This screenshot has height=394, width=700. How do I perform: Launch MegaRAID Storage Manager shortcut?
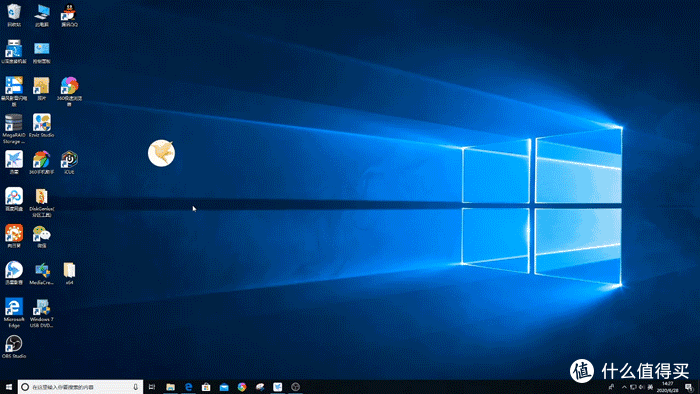coord(14,129)
